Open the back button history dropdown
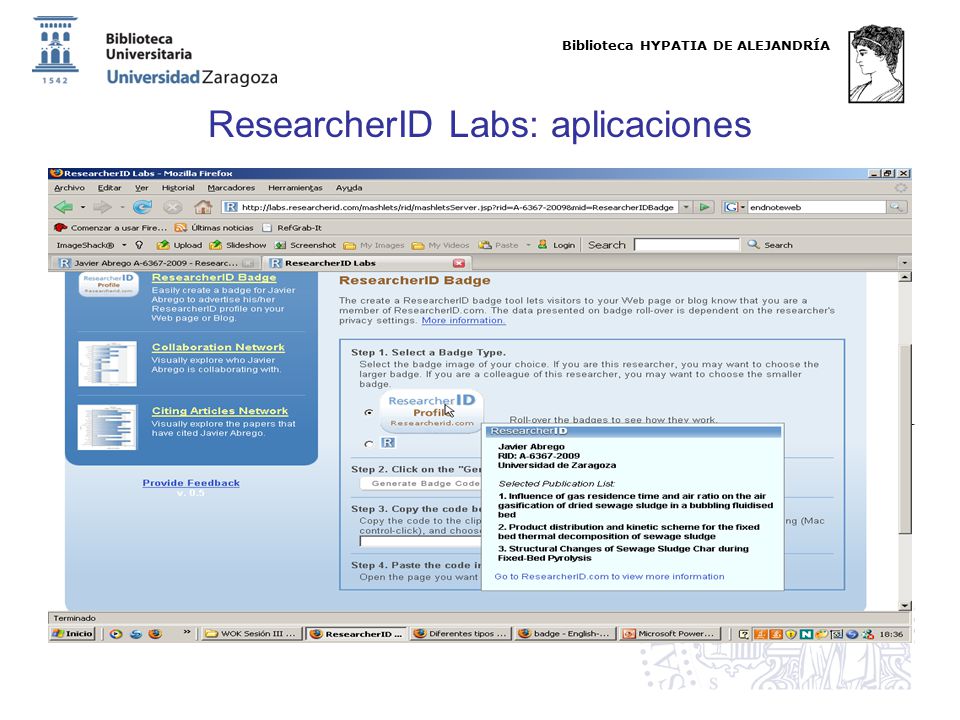Image resolution: width=960 pixels, height=720 pixels. pos(83,208)
